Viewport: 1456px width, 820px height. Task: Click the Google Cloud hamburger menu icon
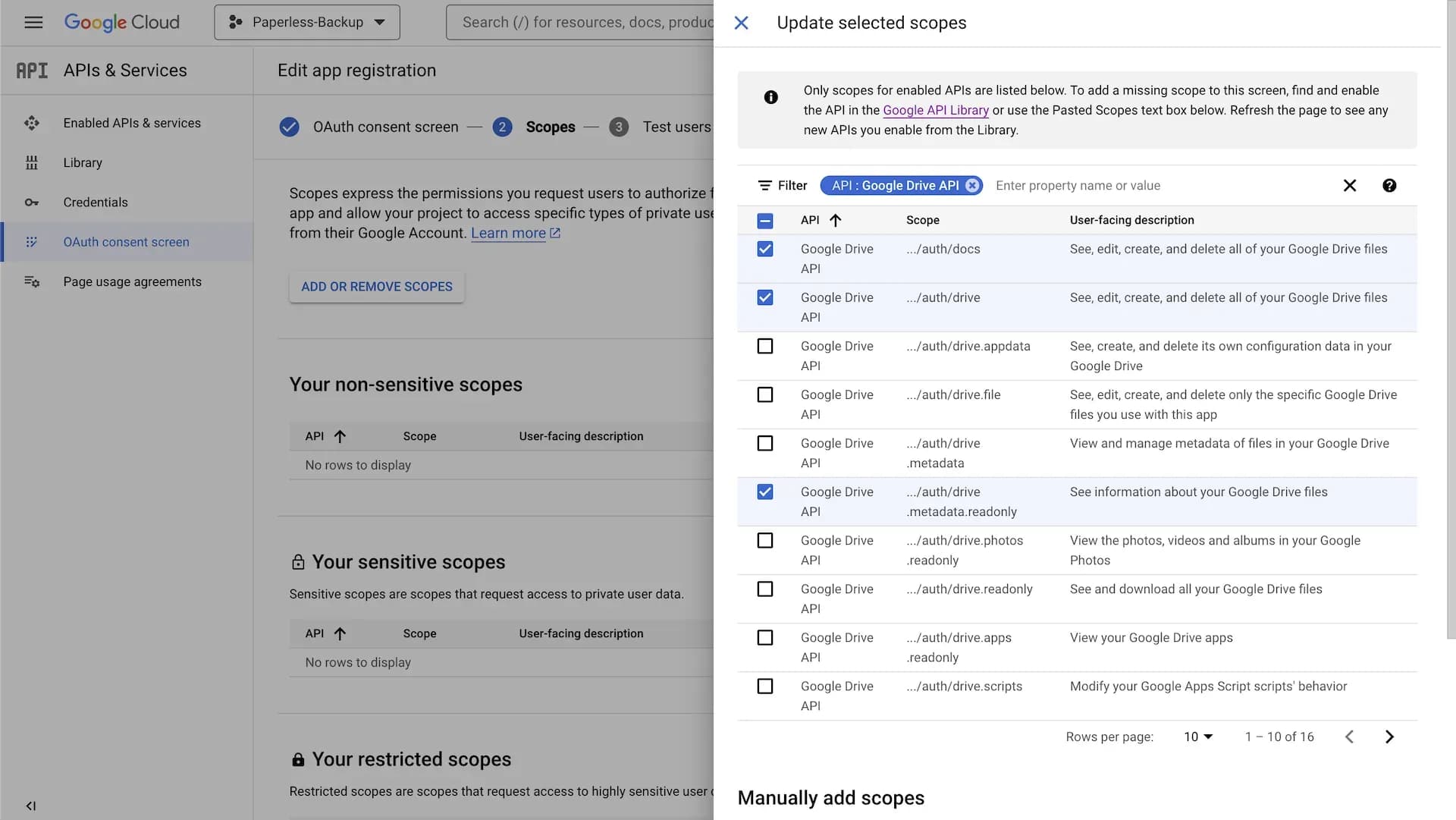[33, 22]
